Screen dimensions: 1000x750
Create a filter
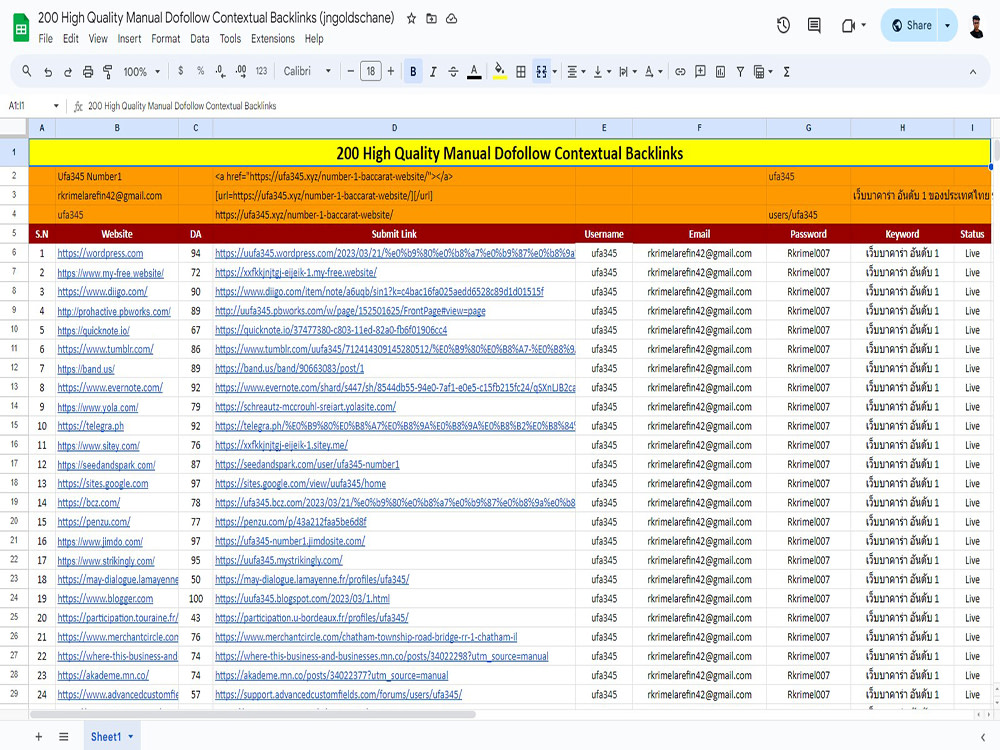coord(740,72)
